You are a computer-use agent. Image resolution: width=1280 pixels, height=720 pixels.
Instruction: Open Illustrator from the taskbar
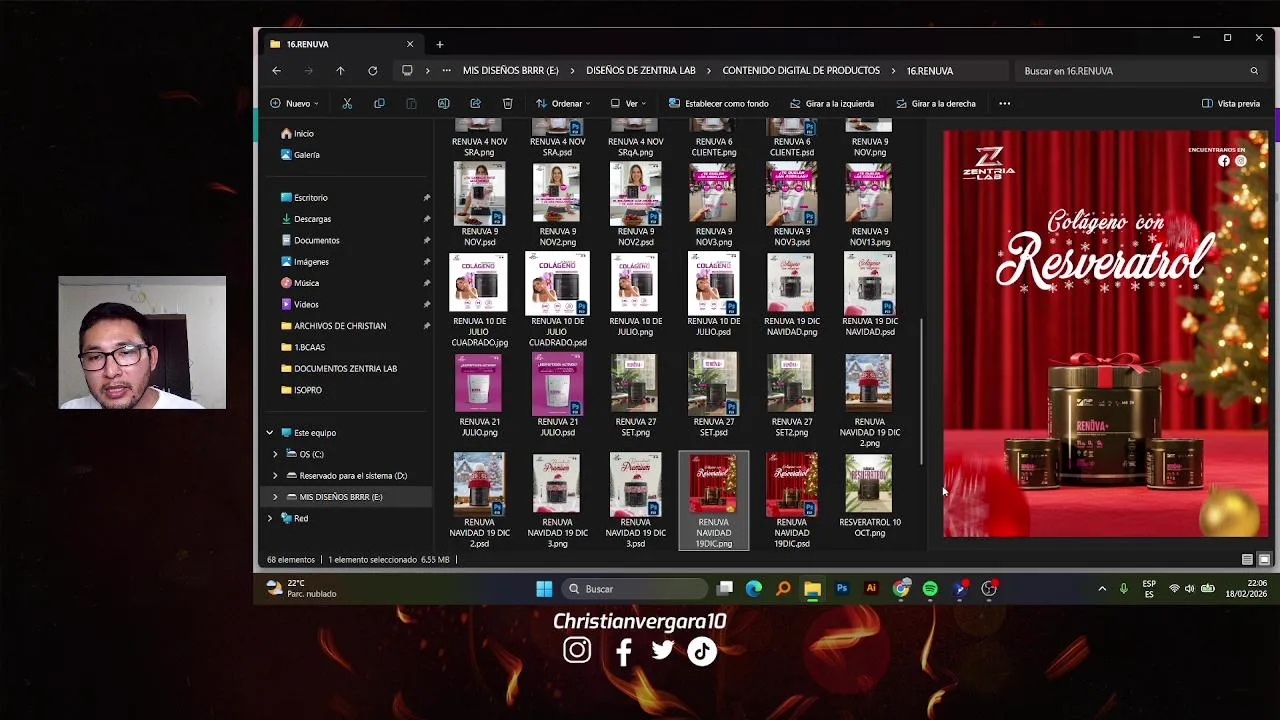click(x=871, y=589)
